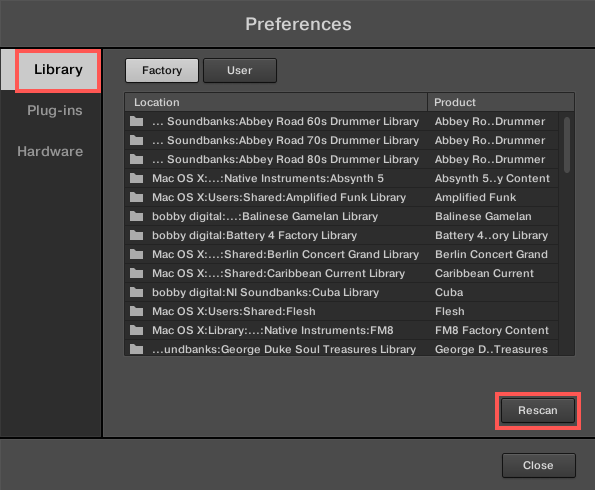Click the Rescan button
Screen dimensions: 595x490
coord(538,410)
